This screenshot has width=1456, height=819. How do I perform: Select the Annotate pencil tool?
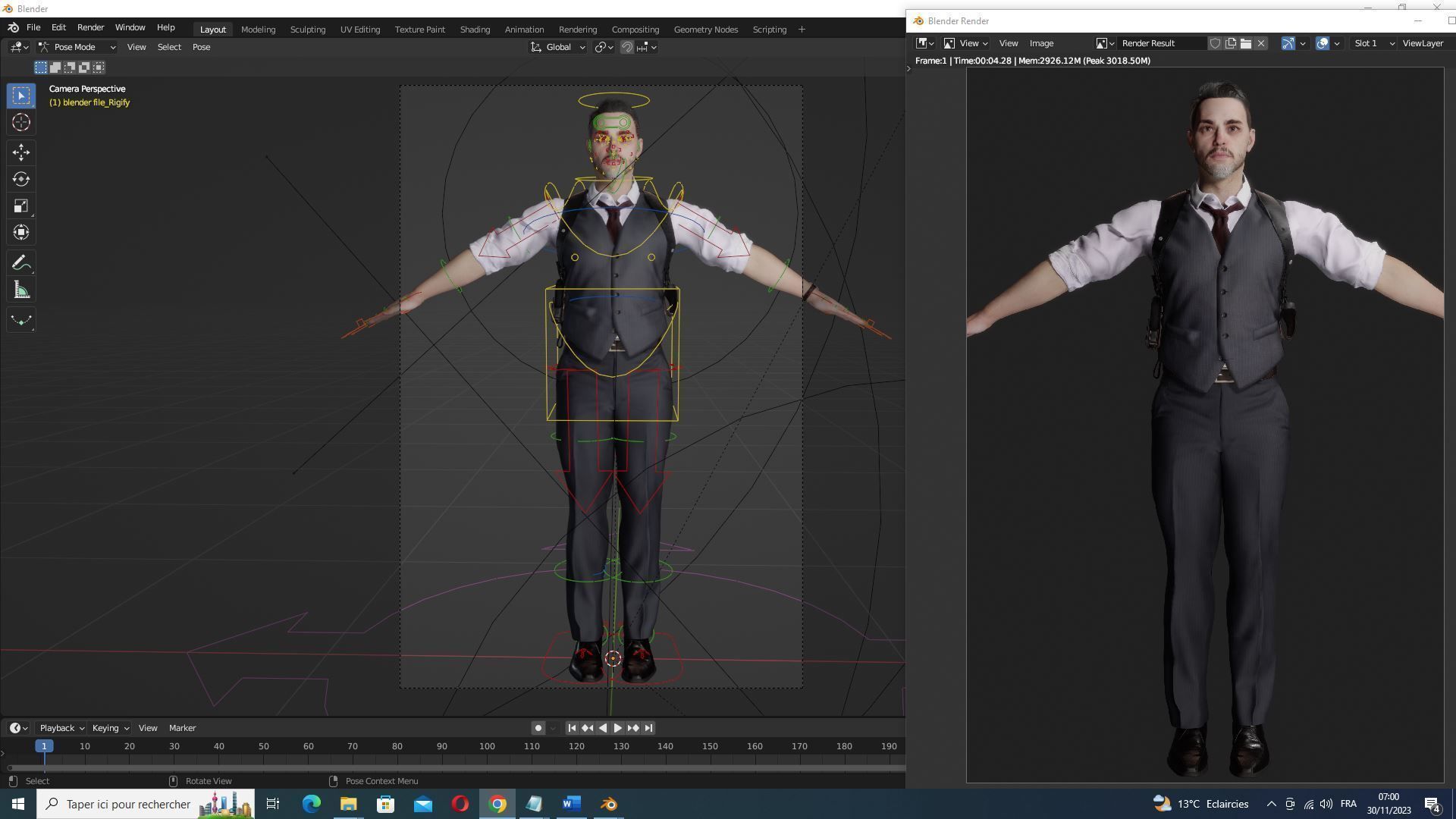(21, 263)
